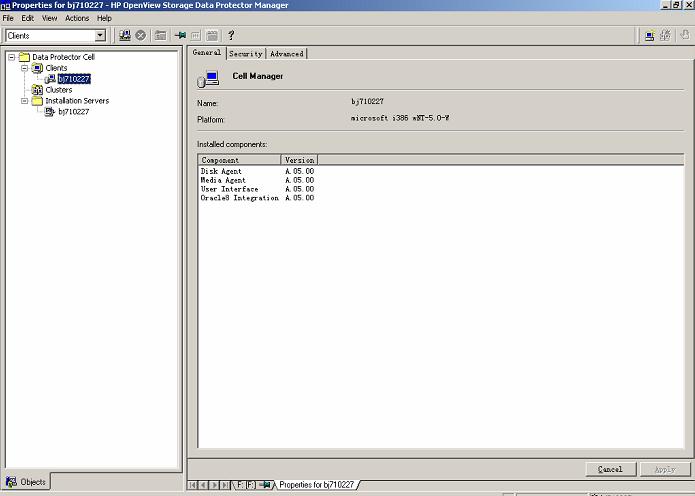Click the blue computer icon at toolbar right
Viewport: 695px width, 496px height.
point(650,35)
